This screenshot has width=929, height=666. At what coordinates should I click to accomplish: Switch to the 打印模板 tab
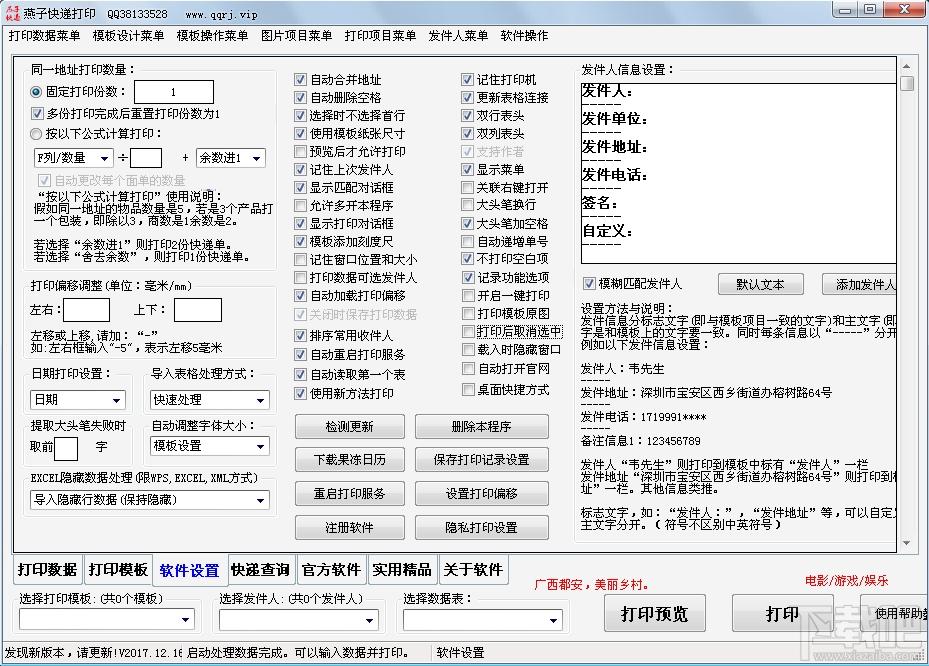(118, 569)
